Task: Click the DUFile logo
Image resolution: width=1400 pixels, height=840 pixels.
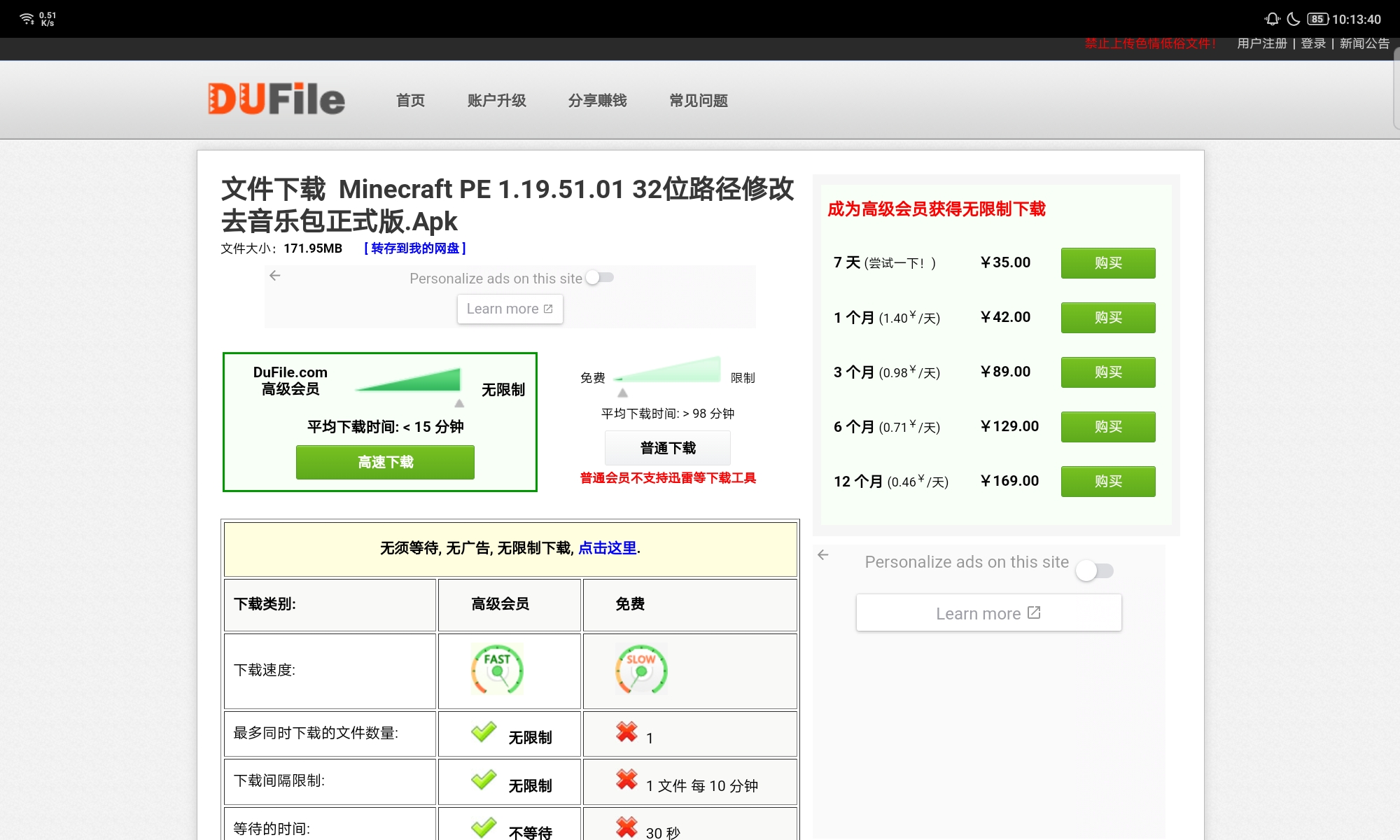Action: tap(276, 99)
